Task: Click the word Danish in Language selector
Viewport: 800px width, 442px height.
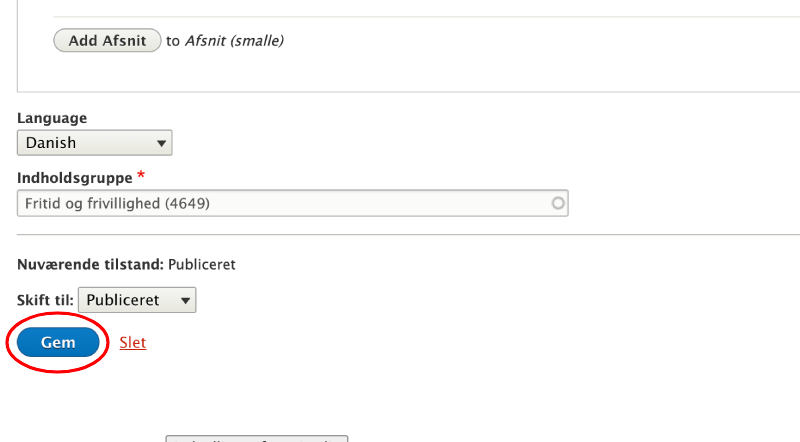Action: 51,143
